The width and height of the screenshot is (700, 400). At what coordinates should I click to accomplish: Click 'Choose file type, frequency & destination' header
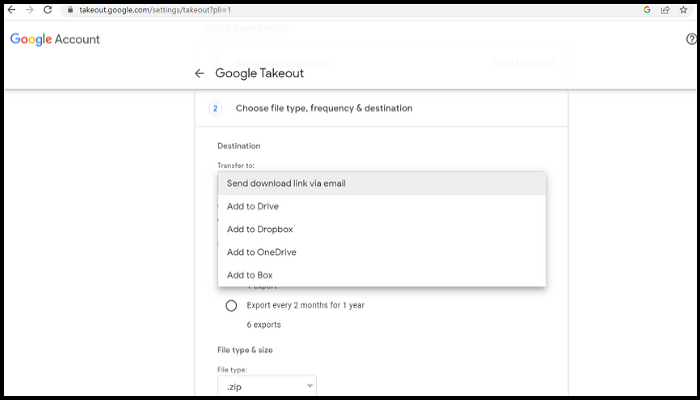[x=324, y=108]
